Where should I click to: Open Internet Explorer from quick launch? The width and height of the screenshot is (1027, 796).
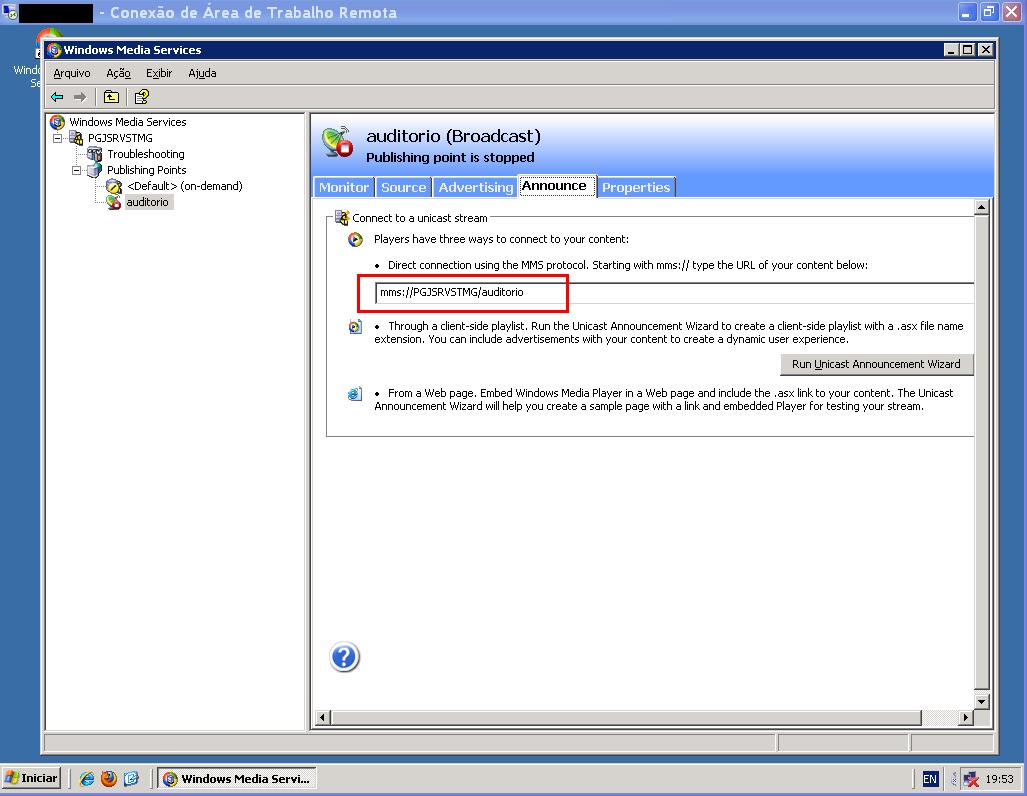tap(86, 778)
